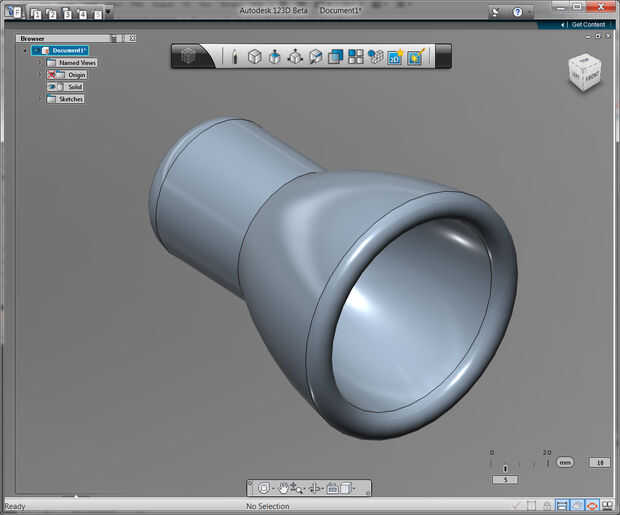Click the 2D drawing creation icon
This screenshot has height=515, width=620.
tap(395, 57)
